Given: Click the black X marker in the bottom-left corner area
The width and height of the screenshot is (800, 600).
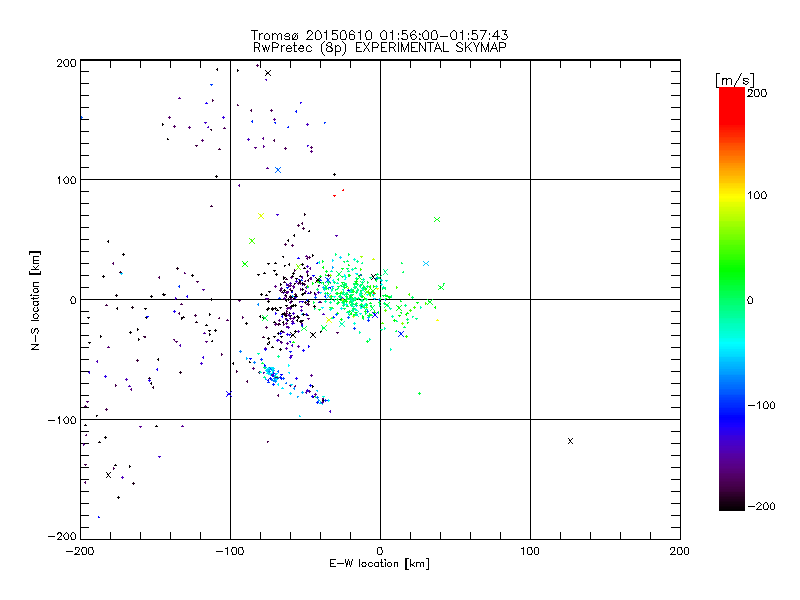Looking at the screenshot, I should (108, 475).
